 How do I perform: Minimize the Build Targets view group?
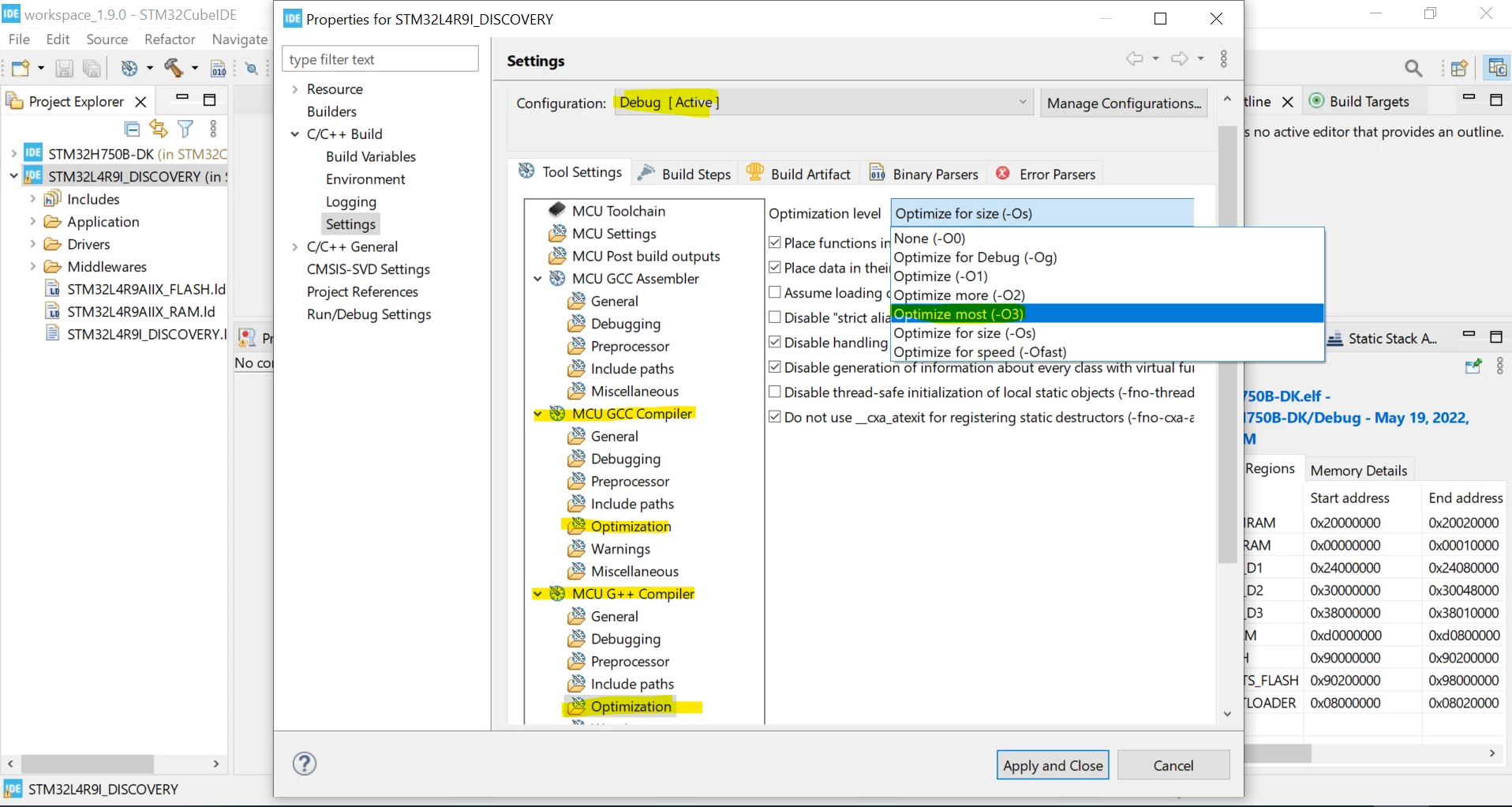coord(1469,98)
